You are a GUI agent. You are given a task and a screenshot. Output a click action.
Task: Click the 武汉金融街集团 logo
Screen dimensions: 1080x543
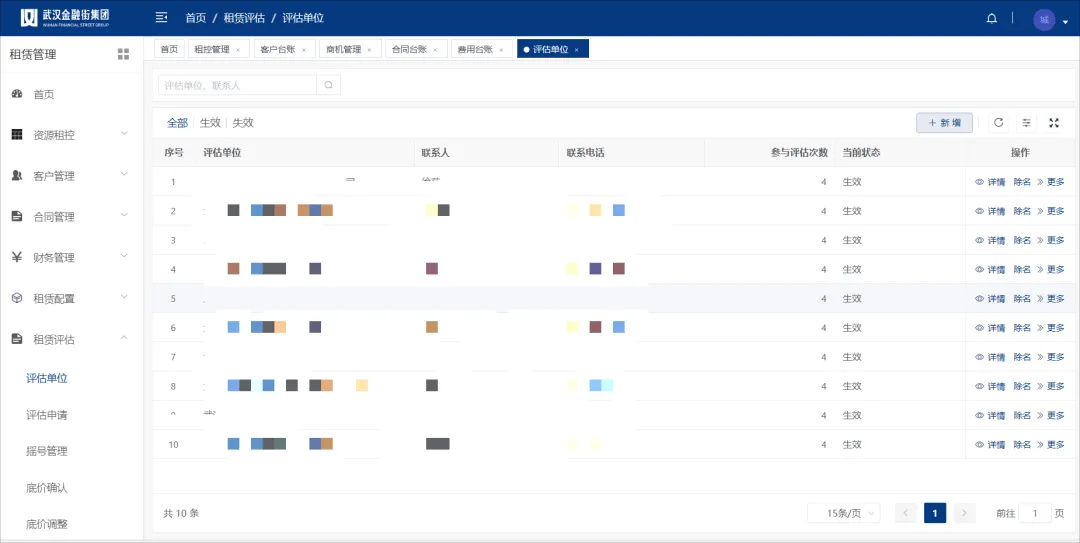click(65, 18)
